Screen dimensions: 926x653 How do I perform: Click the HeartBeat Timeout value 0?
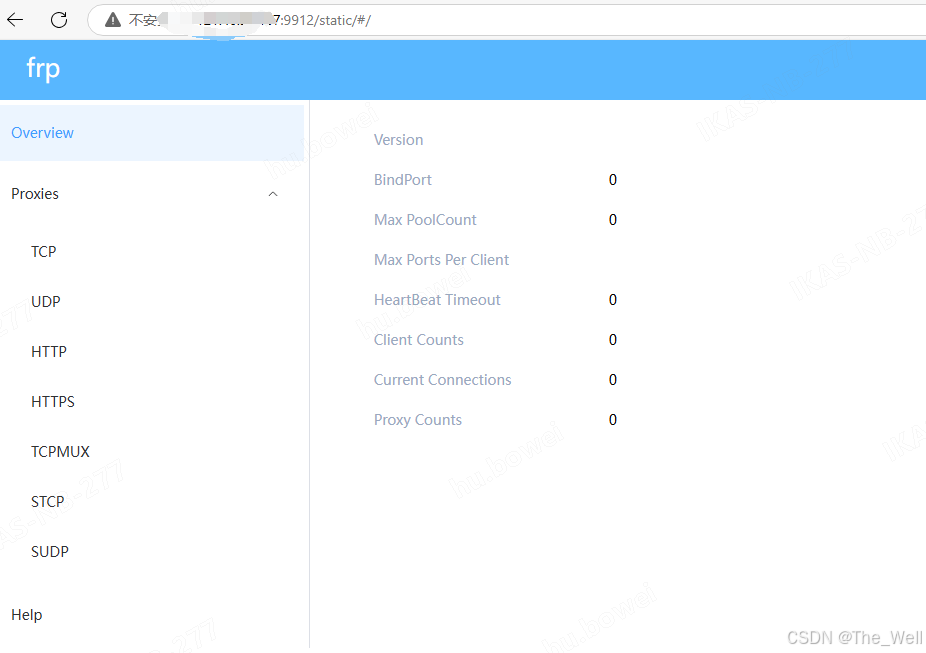tap(613, 300)
